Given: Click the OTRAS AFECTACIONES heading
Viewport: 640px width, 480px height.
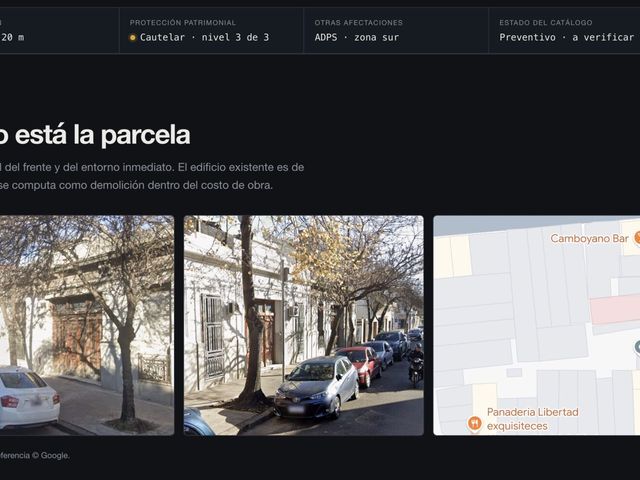Looking at the screenshot, I should pos(358,23).
